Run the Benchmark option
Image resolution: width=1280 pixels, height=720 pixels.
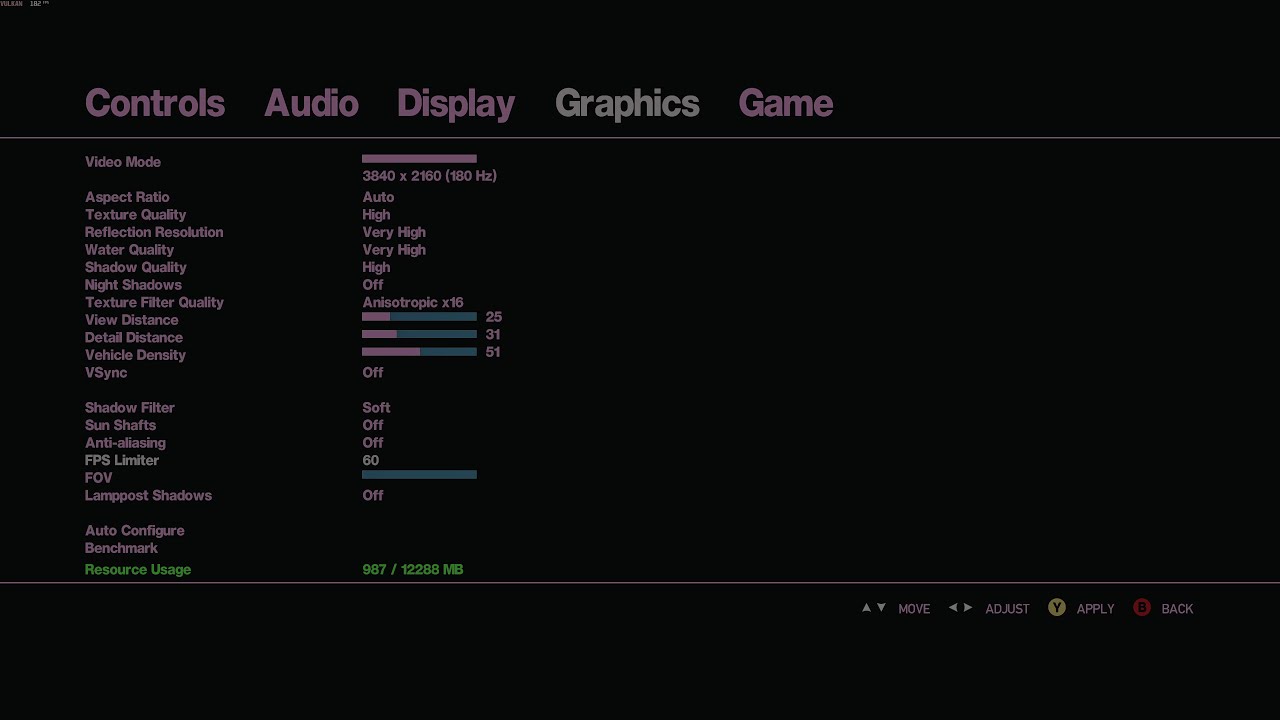(121, 548)
